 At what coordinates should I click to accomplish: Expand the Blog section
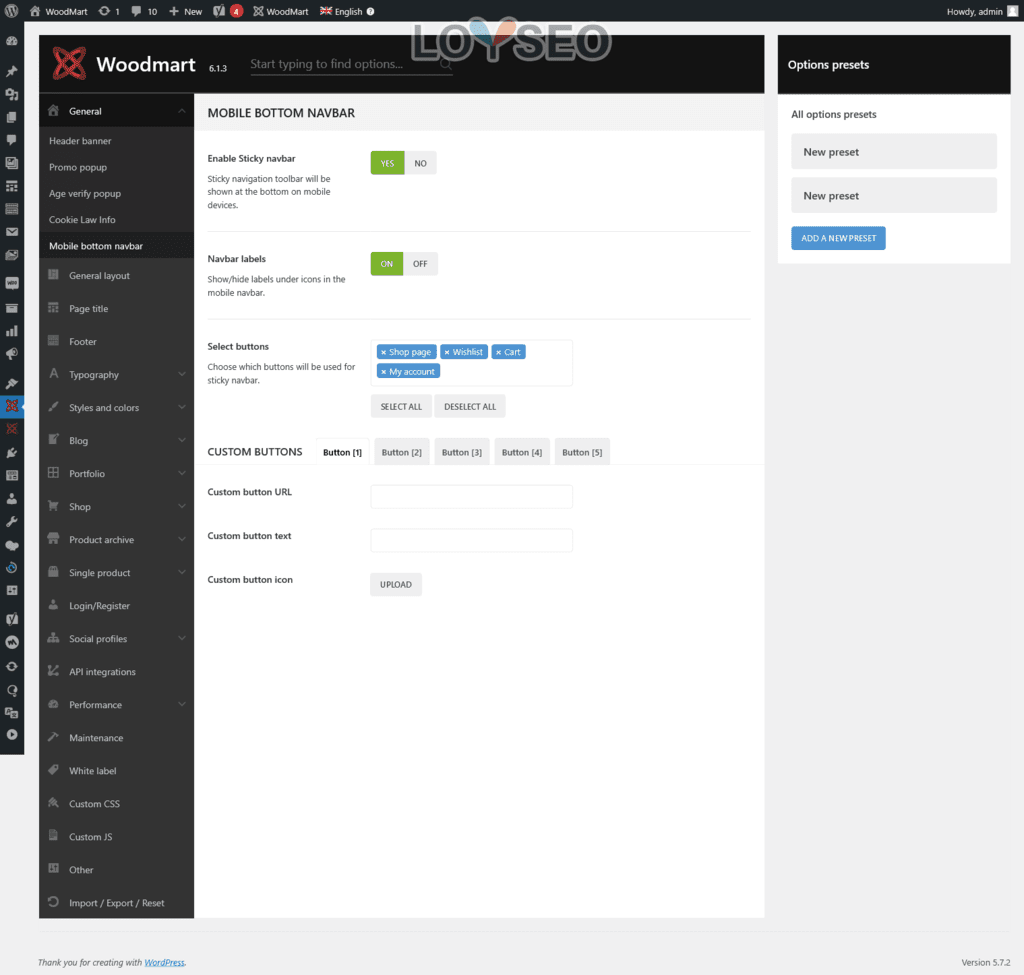(x=182, y=440)
